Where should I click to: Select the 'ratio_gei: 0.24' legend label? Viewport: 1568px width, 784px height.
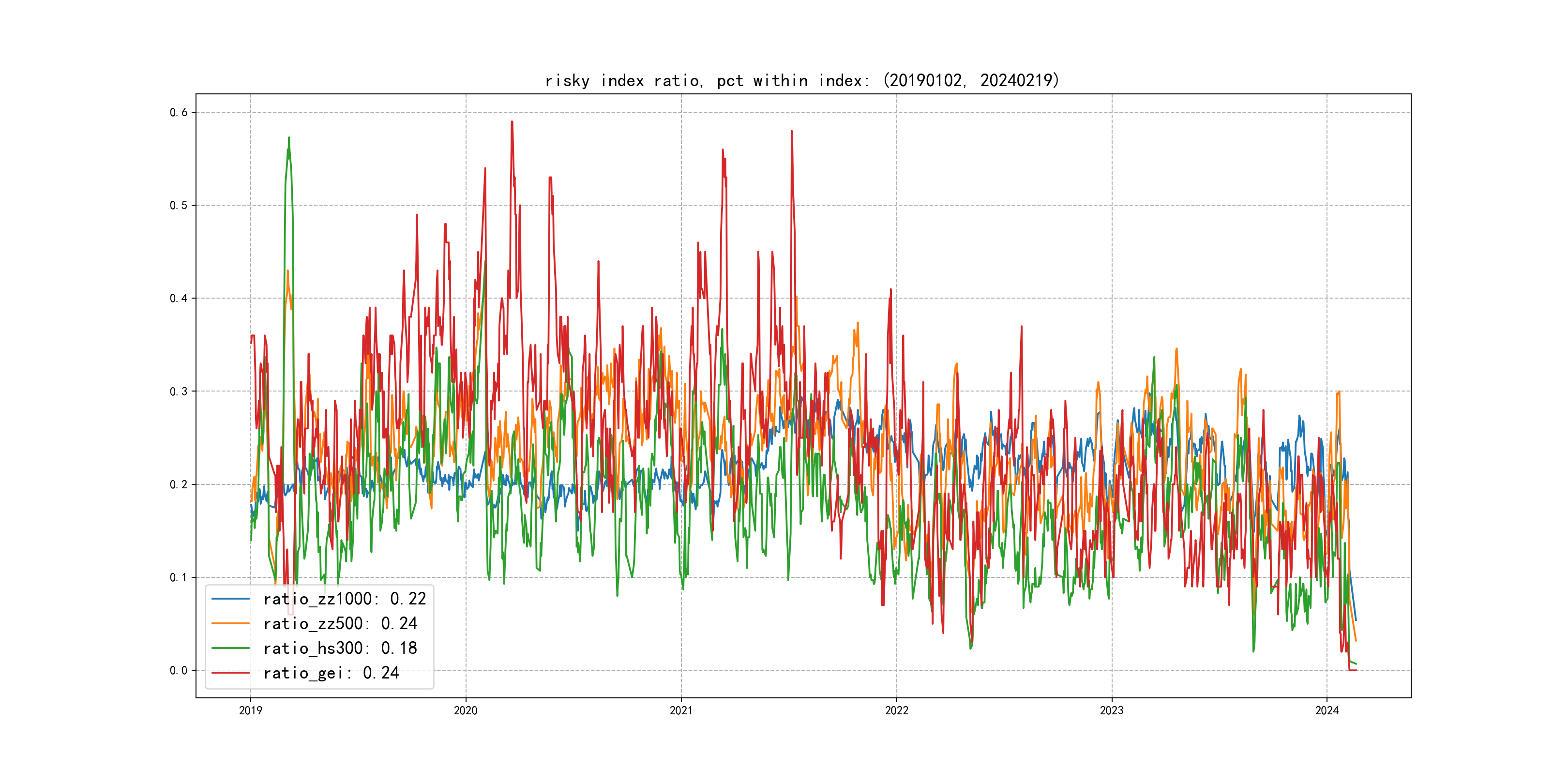point(331,673)
